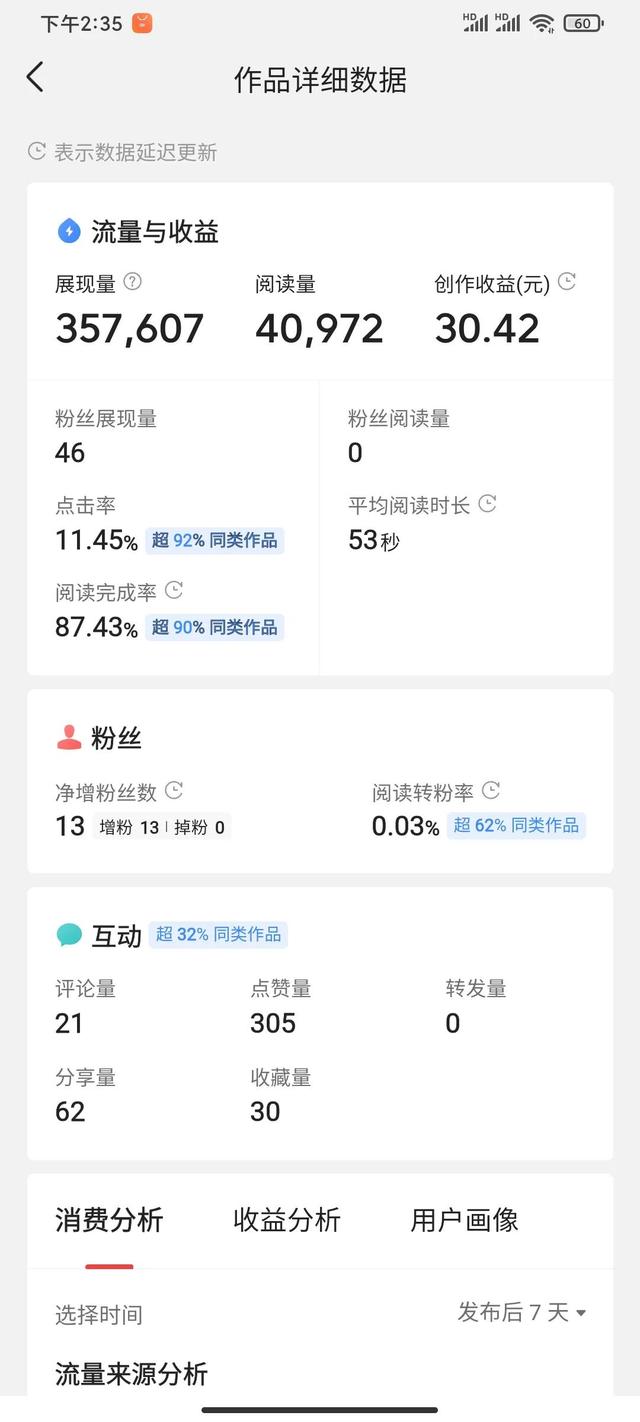Viewport: 640px width, 1422px height.
Task: Tap the clock icon beside 创作收益(元)
Action: (567, 282)
